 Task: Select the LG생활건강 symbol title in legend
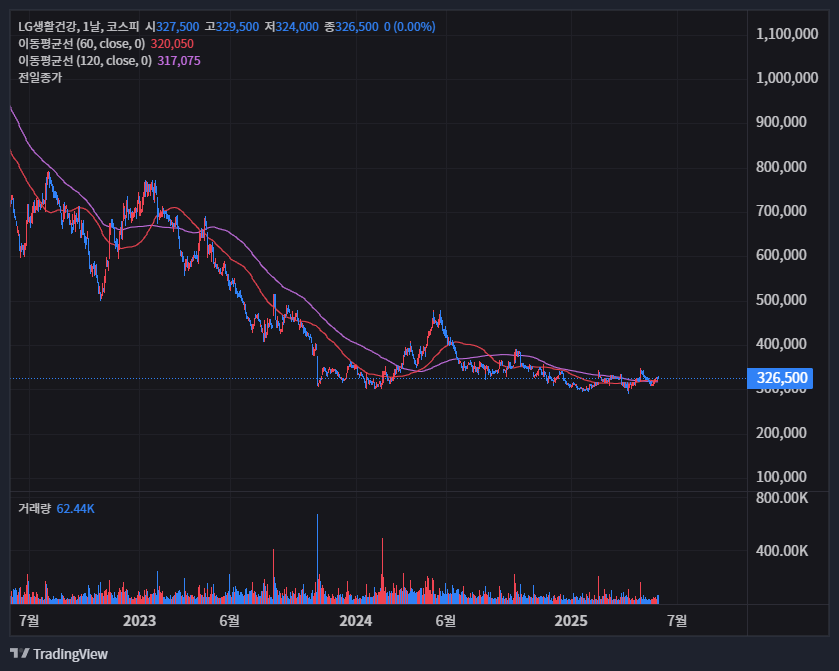tap(79, 27)
